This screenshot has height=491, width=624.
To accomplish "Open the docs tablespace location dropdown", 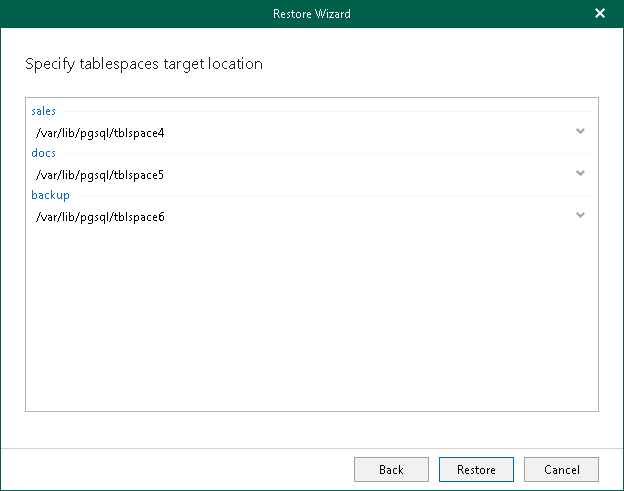I will [x=580, y=173].
